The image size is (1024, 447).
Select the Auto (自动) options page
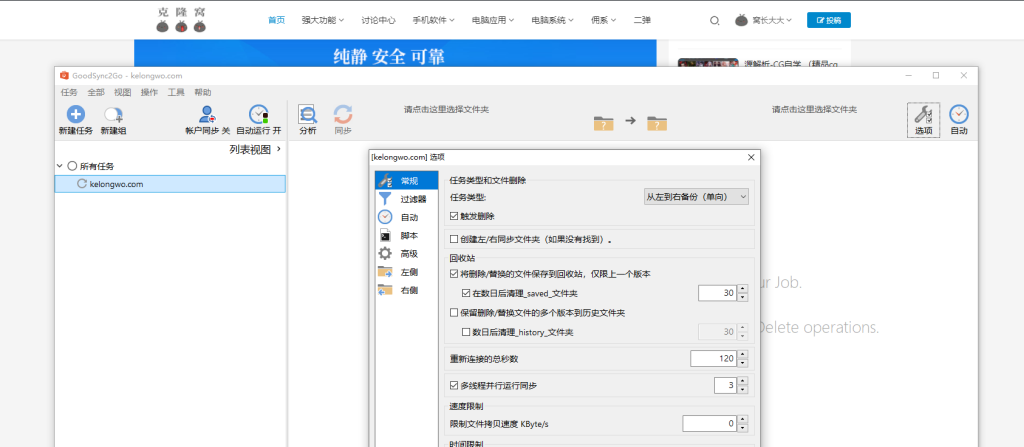pyautogui.click(x=405, y=218)
